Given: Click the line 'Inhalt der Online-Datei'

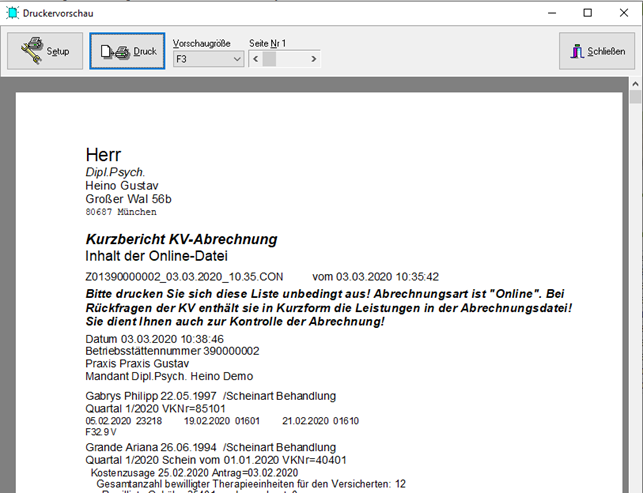Looking at the screenshot, I should click(156, 256).
